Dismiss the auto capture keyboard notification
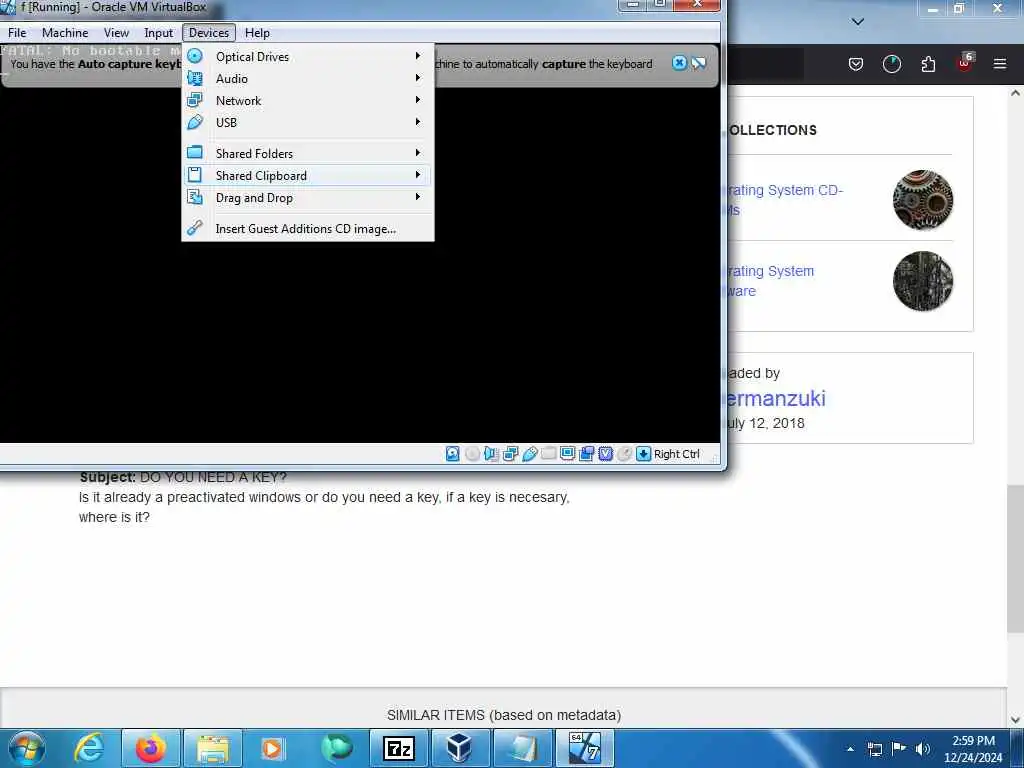 679,63
